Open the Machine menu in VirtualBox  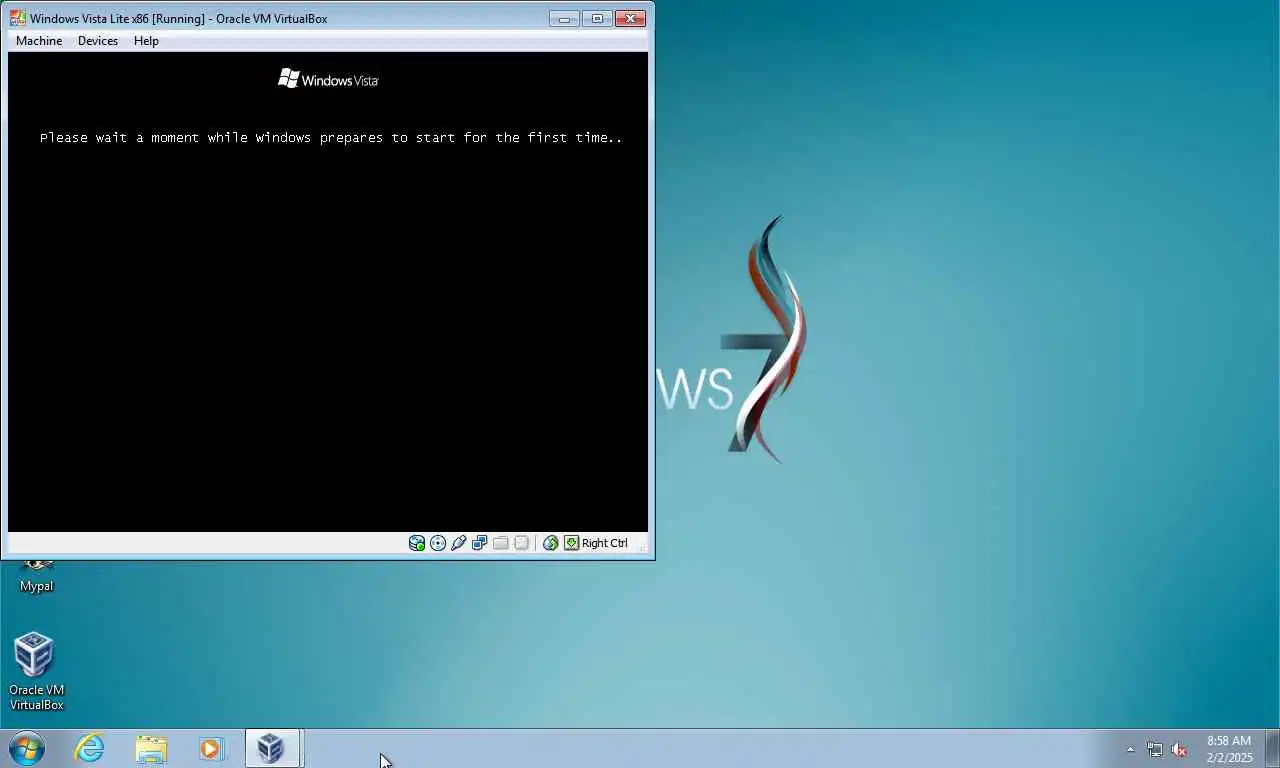(x=39, y=41)
